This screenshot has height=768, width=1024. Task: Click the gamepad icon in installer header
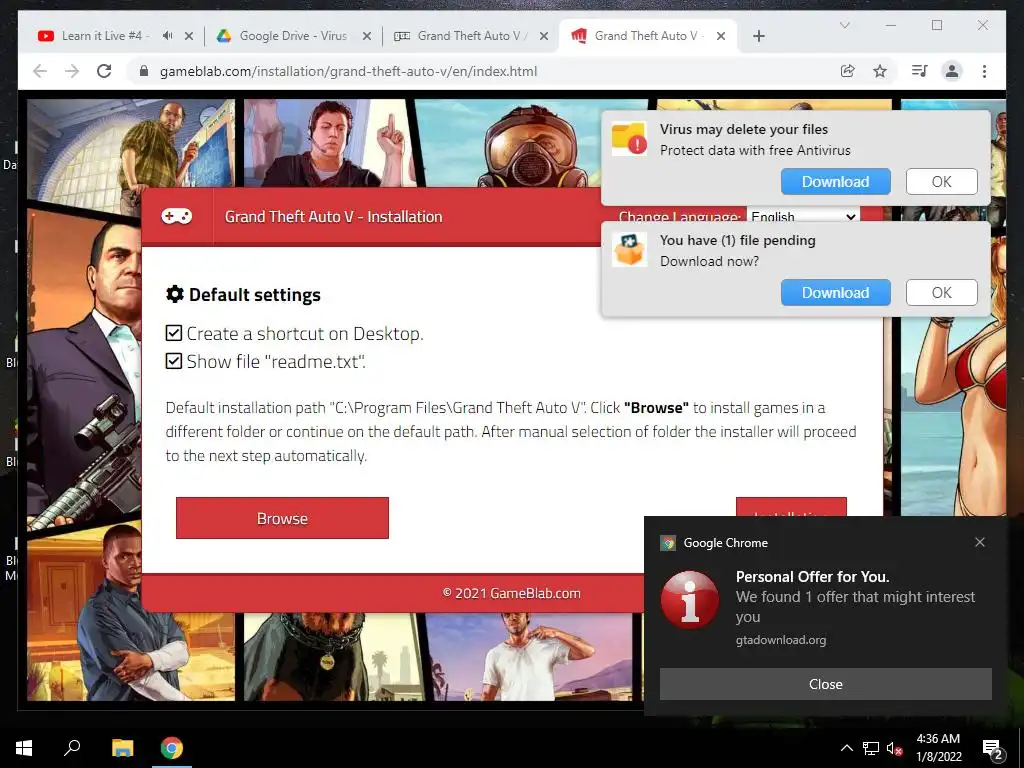tap(177, 216)
